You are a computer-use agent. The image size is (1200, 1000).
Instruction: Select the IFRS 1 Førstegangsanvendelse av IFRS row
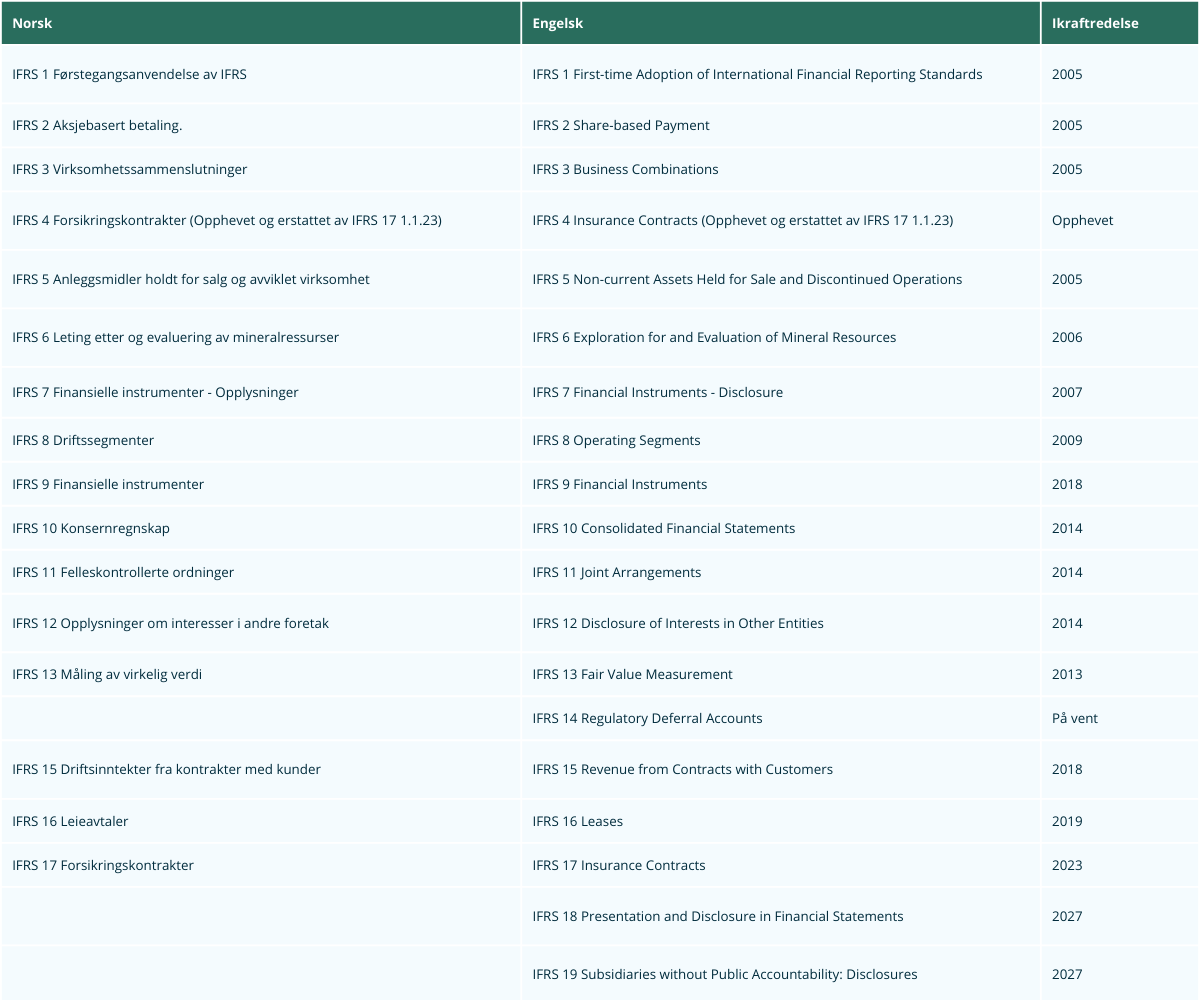coord(130,74)
